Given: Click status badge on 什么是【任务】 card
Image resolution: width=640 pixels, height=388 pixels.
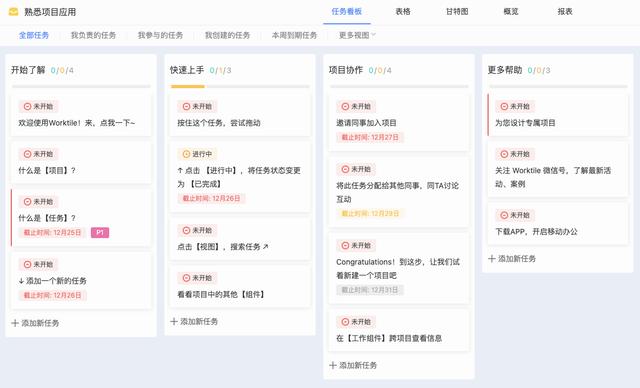Looking at the screenshot, I should tap(38, 202).
